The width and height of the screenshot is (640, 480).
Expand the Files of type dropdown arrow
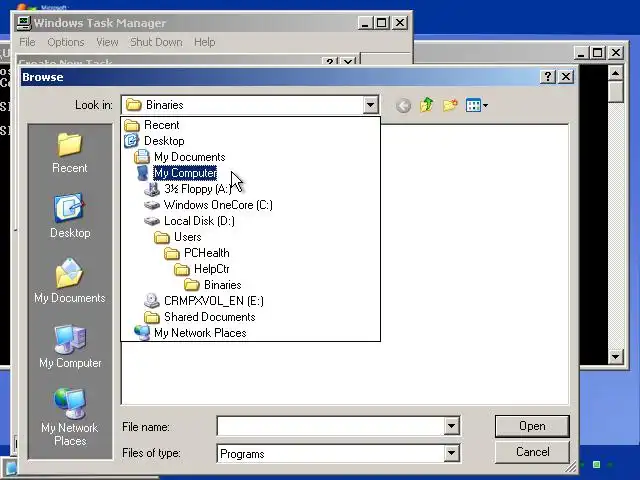tap(451, 453)
